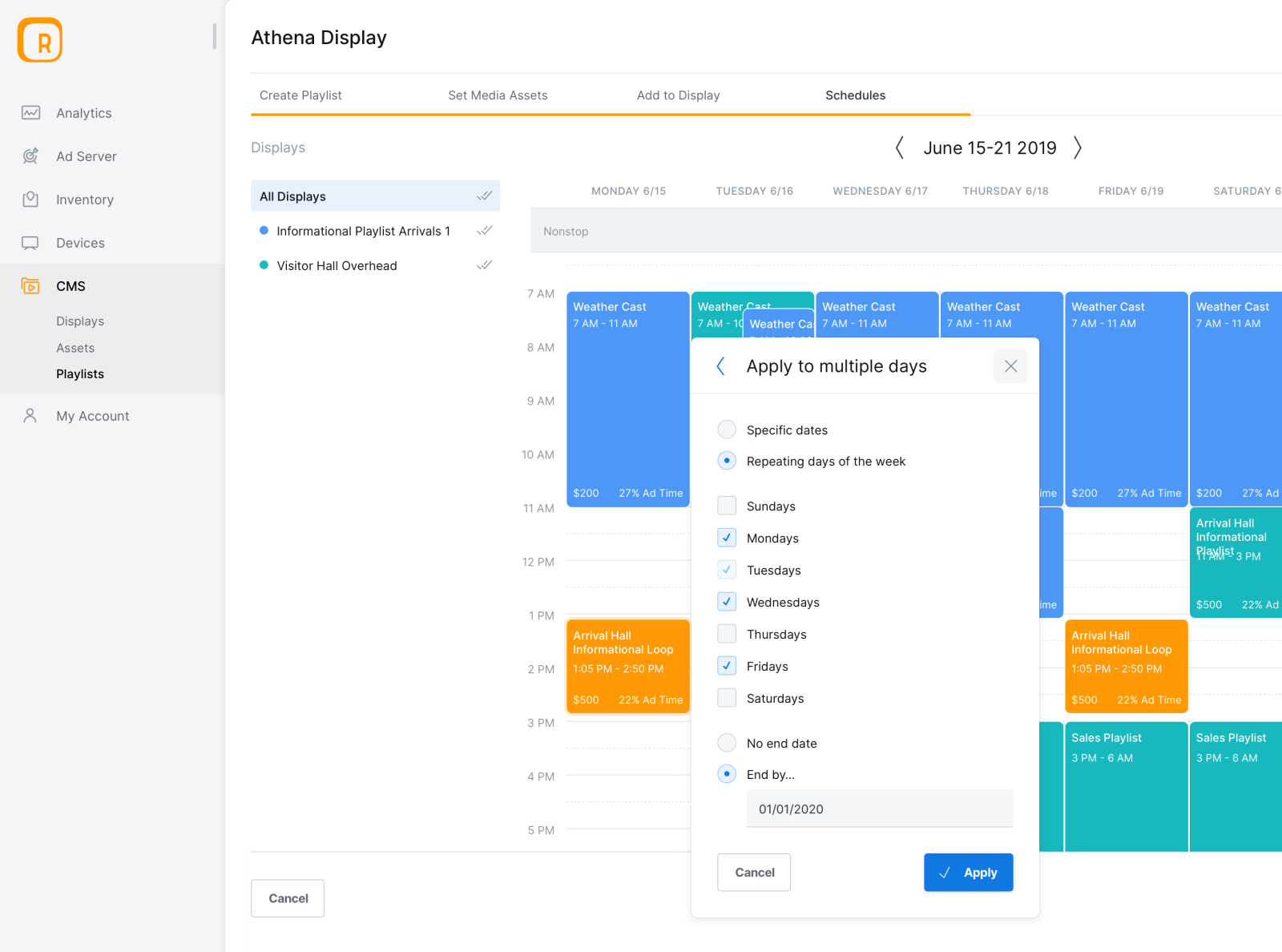Click the page-level Cancel button below the schedule
Image resolution: width=1282 pixels, height=952 pixels.
(288, 898)
